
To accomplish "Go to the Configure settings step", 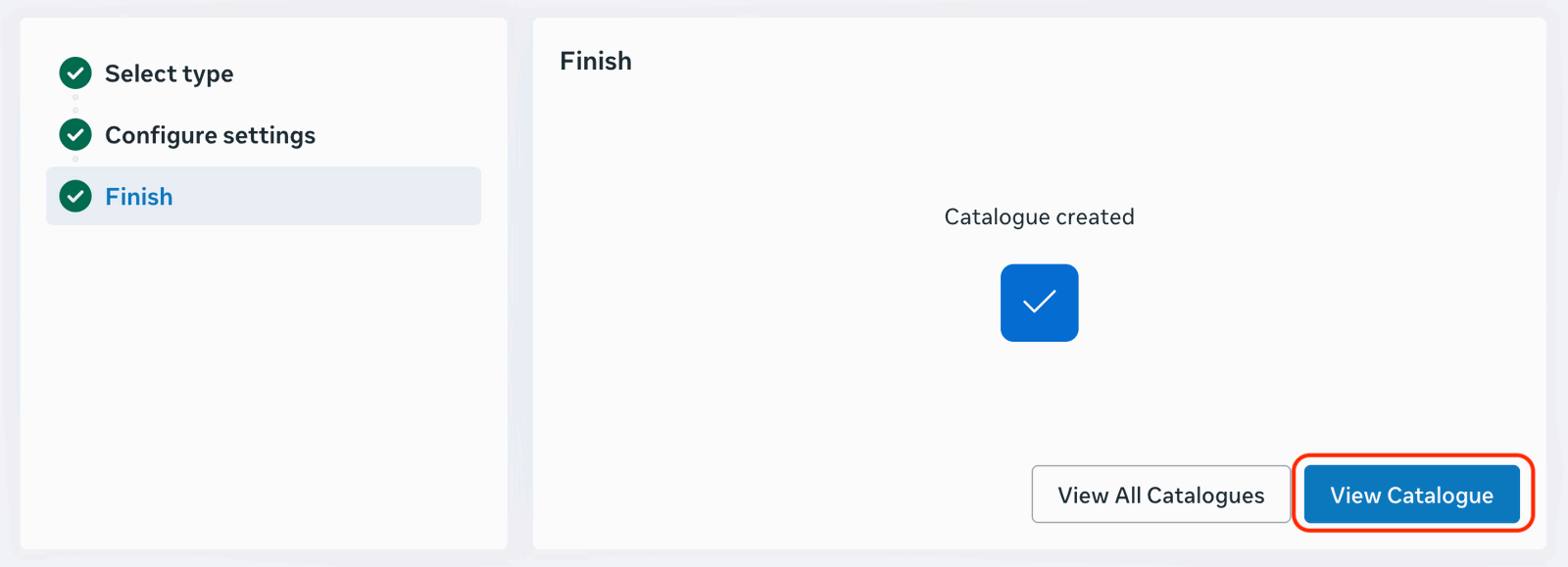I will (x=210, y=136).
